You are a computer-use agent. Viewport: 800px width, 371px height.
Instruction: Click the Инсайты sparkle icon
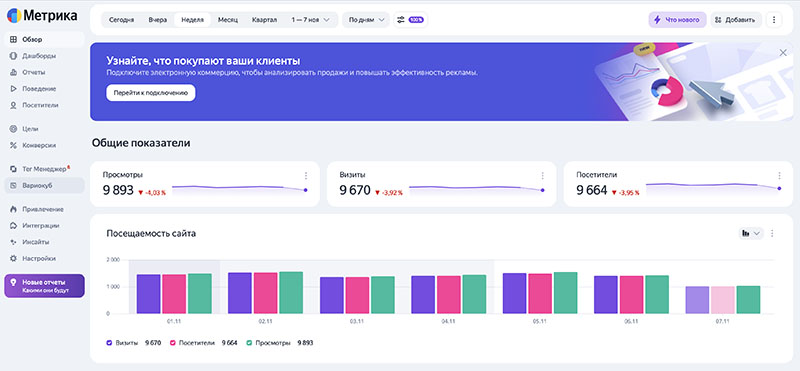click(13, 242)
